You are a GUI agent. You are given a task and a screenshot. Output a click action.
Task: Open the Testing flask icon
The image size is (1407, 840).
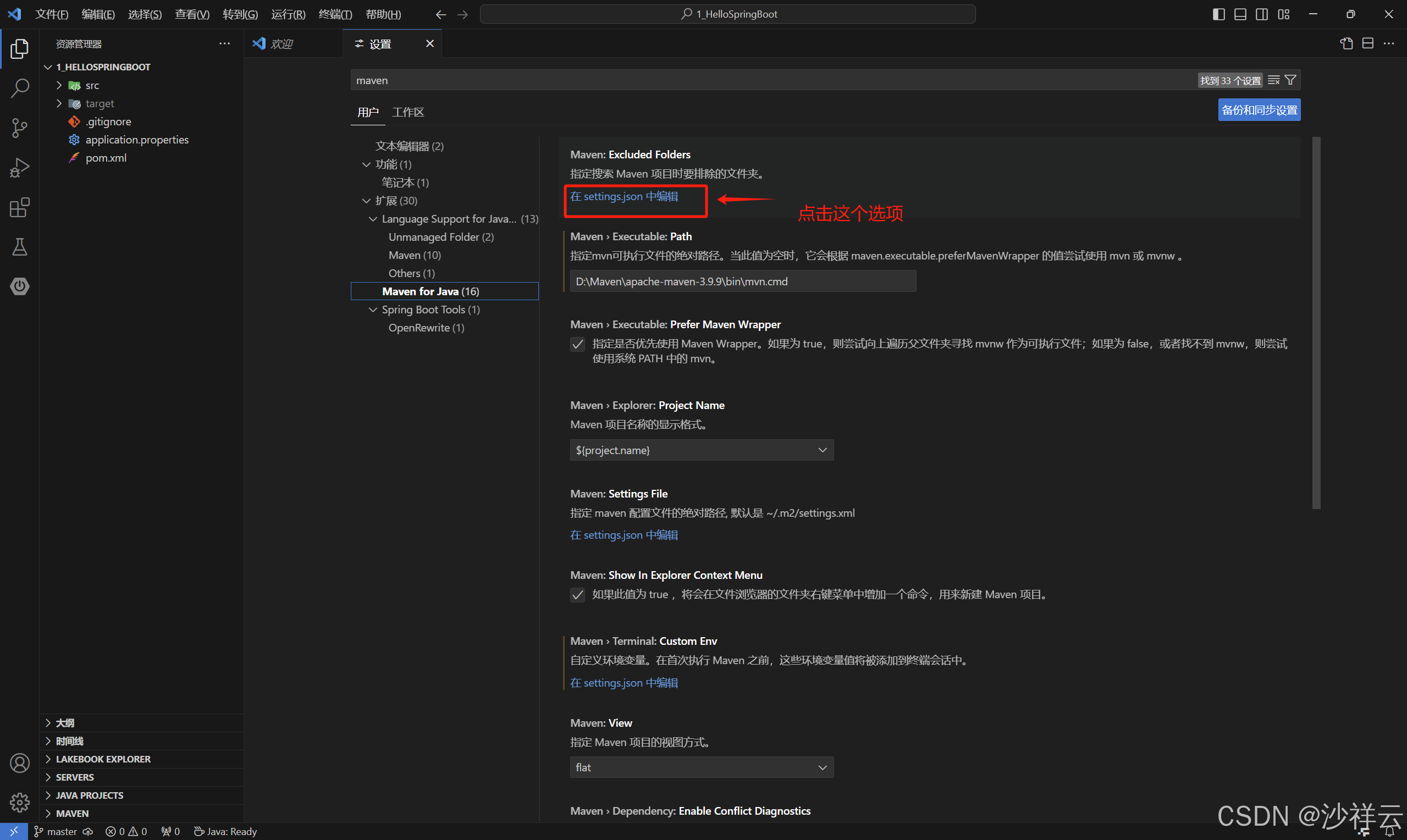pos(19,247)
